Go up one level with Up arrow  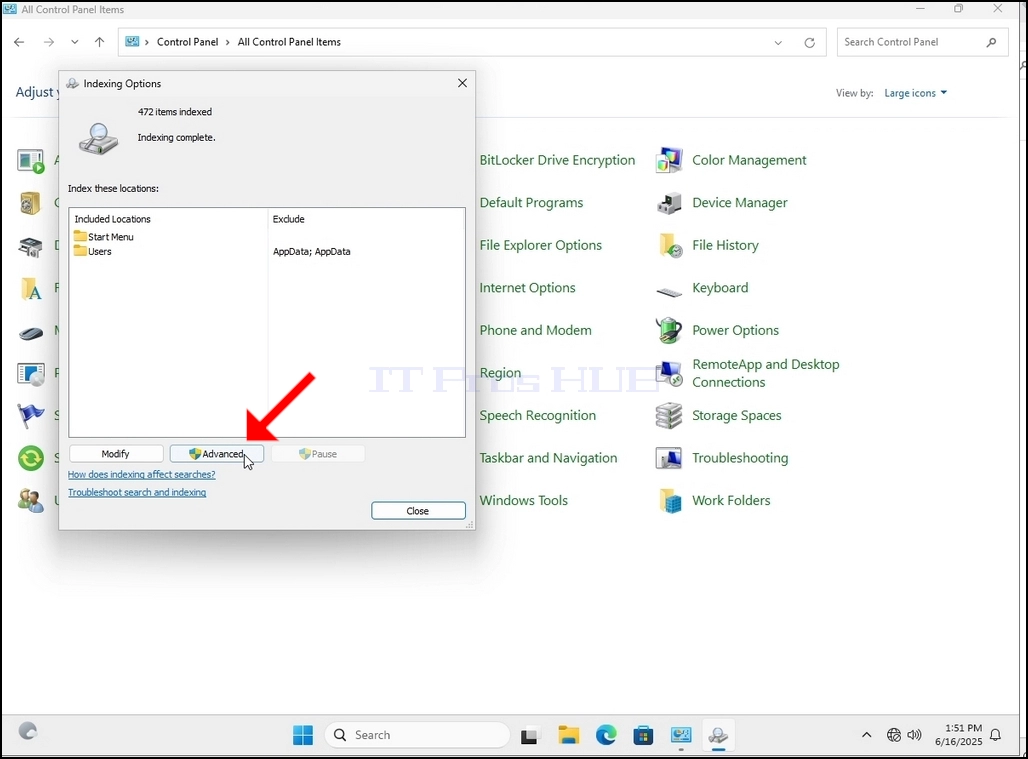(x=100, y=42)
